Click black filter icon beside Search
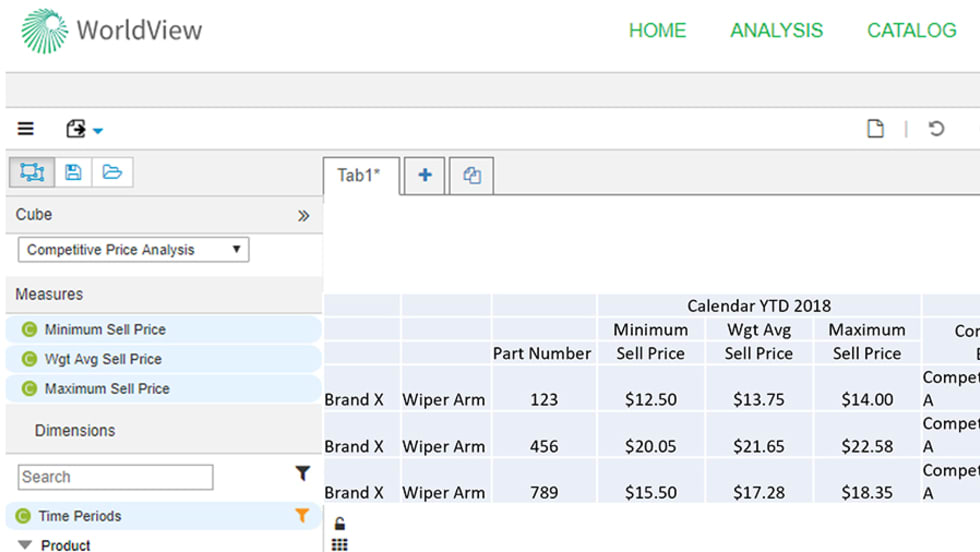The image size is (980, 552). point(302,474)
